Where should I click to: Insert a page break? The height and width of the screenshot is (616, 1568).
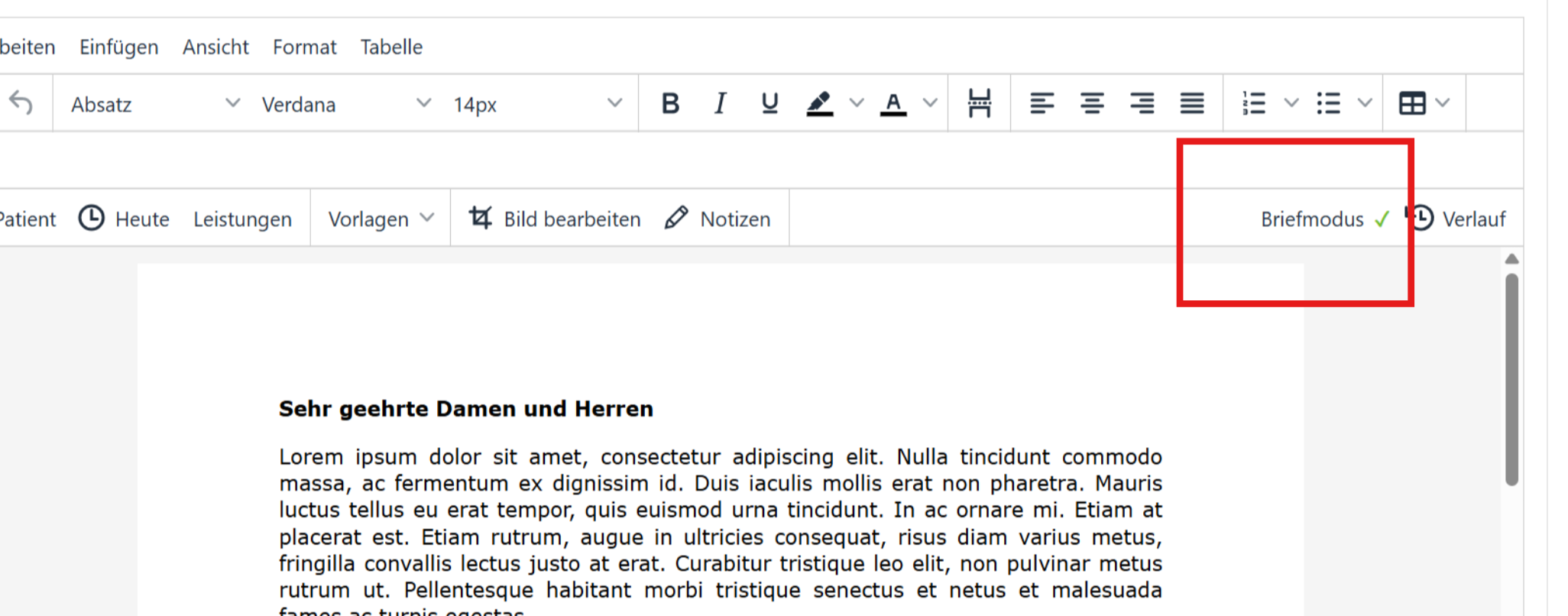[979, 103]
